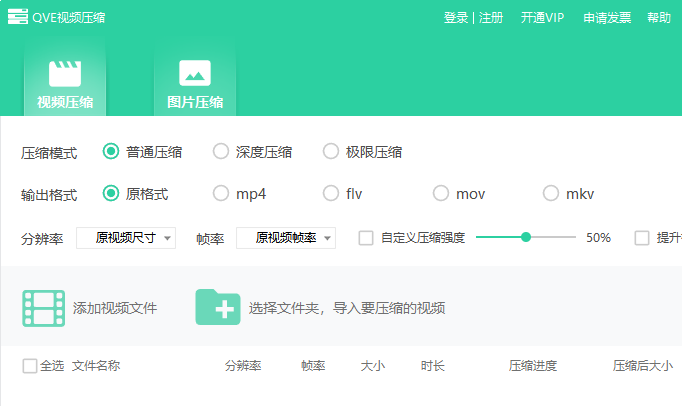Click the film strip add video icon

[x=43, y=308]
